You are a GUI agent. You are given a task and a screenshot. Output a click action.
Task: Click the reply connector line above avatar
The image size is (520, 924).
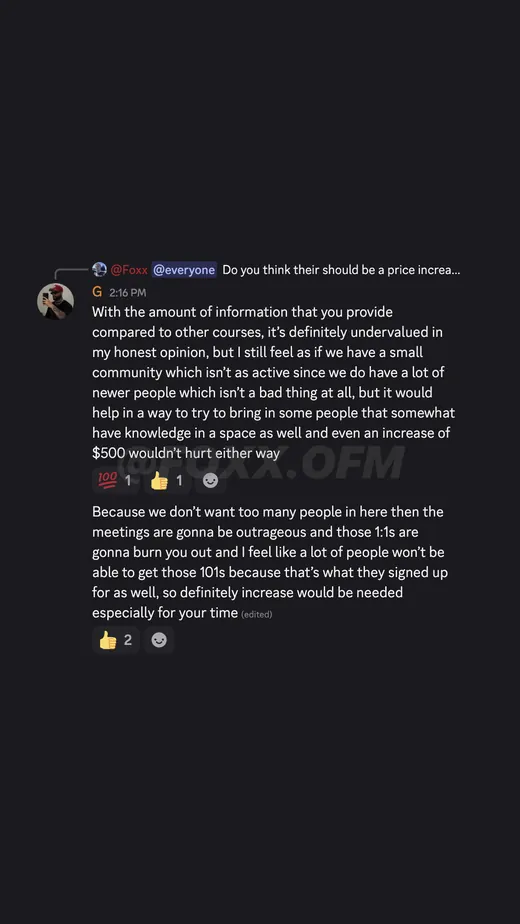point(71,273)
